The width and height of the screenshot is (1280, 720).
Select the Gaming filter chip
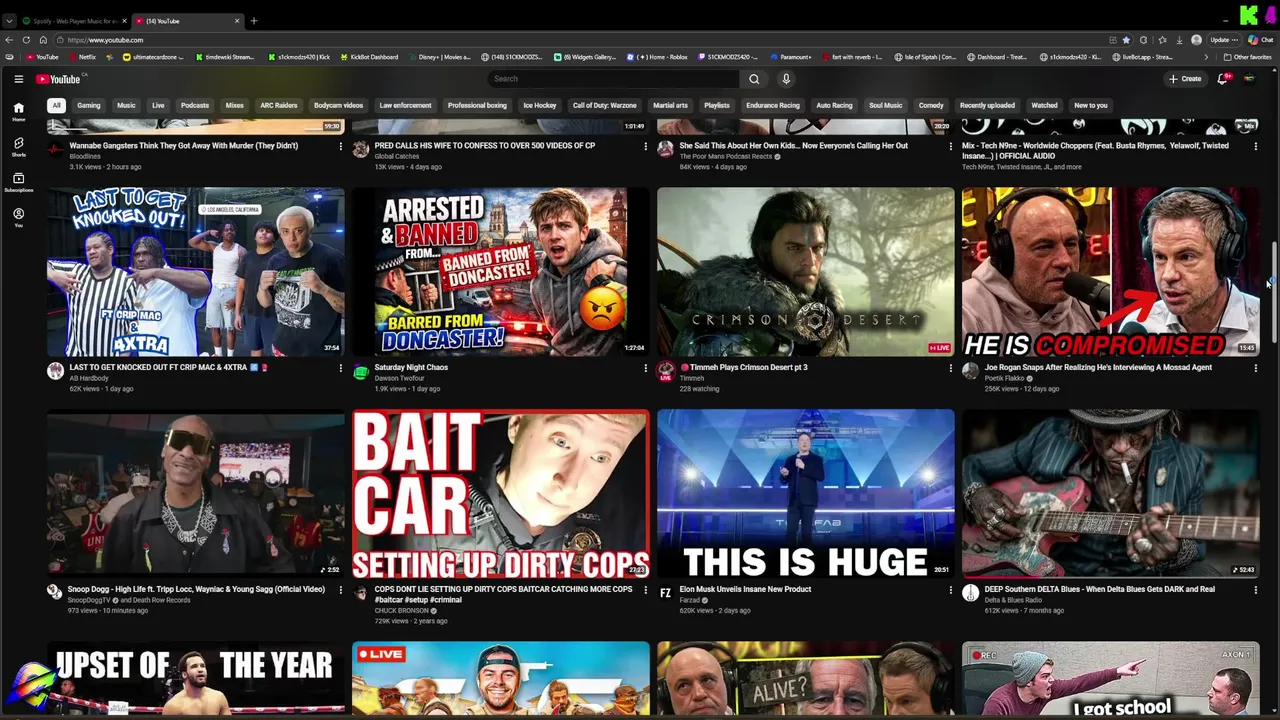(89, 105)
